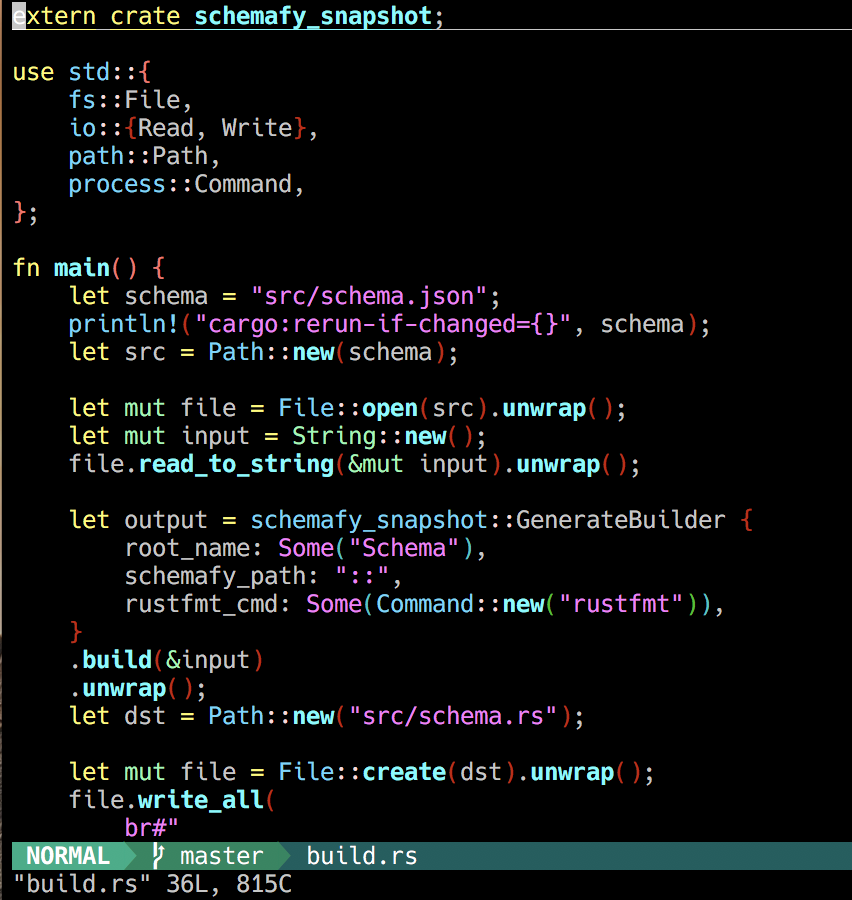Click the path::Path import line
852x900 pixels.
point(144,156)
